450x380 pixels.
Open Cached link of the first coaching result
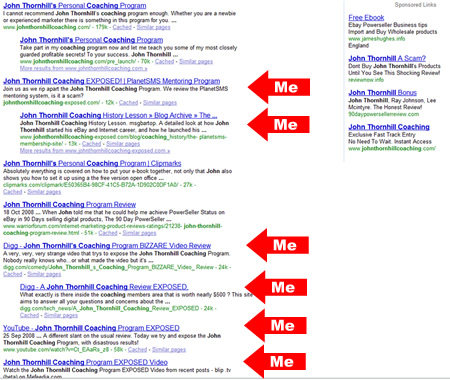pyautogui.click(x=122, y=27)
